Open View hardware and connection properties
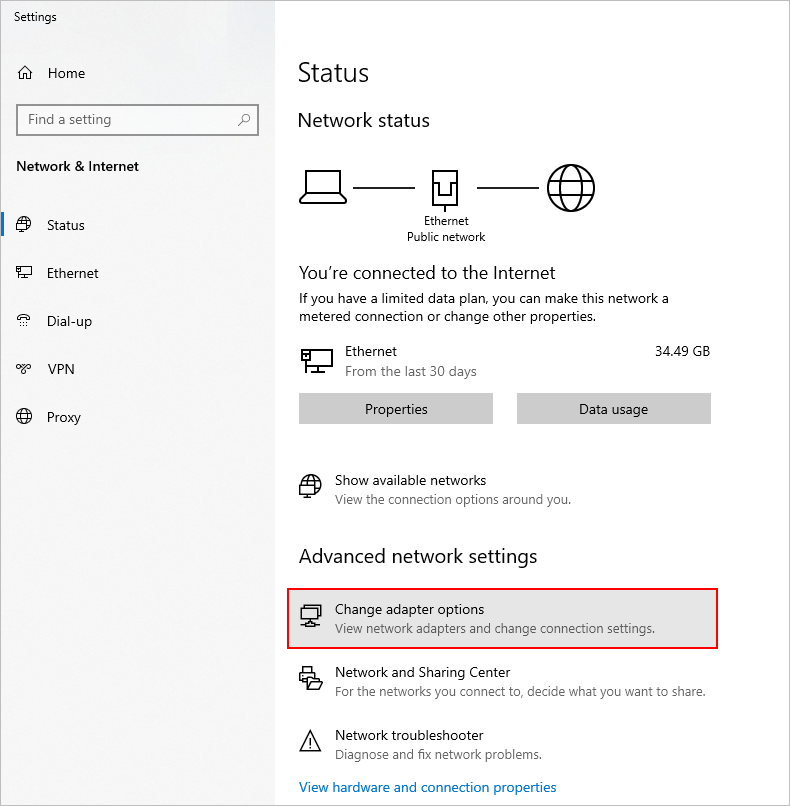The width and height of the screenshot is (790, 806). click(x=428, y=787)
